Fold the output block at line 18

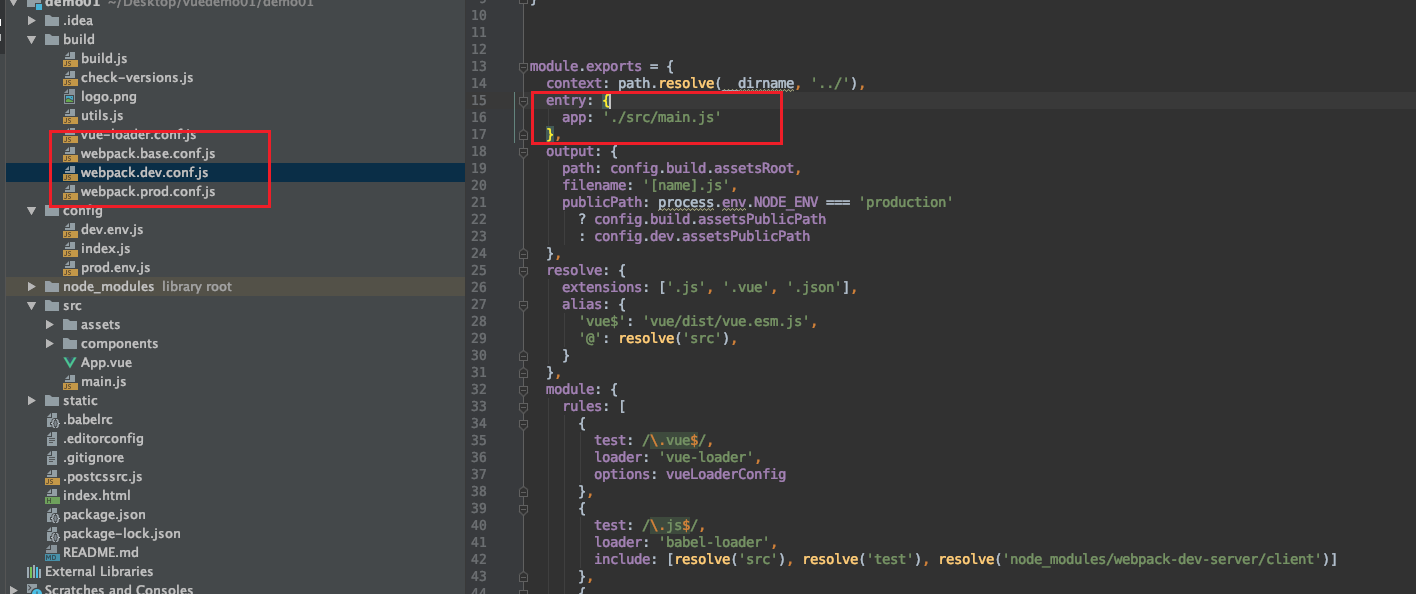pos(523,152)
